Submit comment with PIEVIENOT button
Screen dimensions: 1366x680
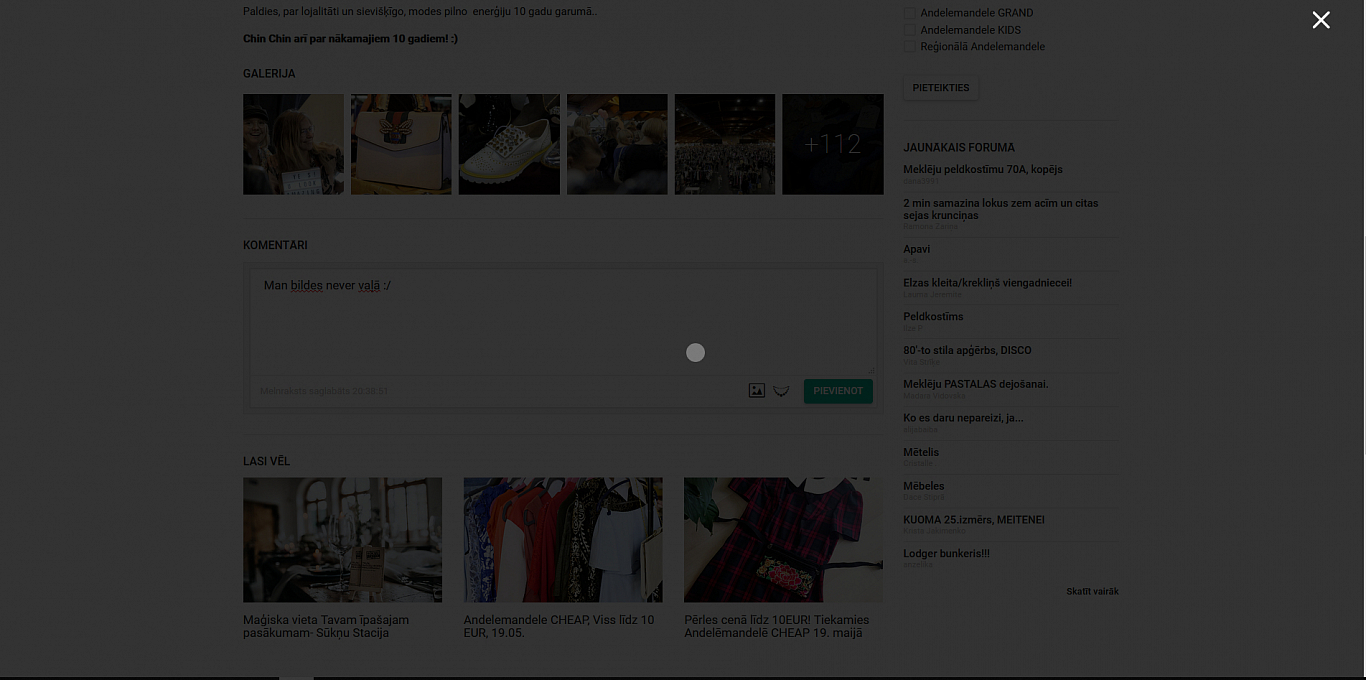[x=838, y=391]
